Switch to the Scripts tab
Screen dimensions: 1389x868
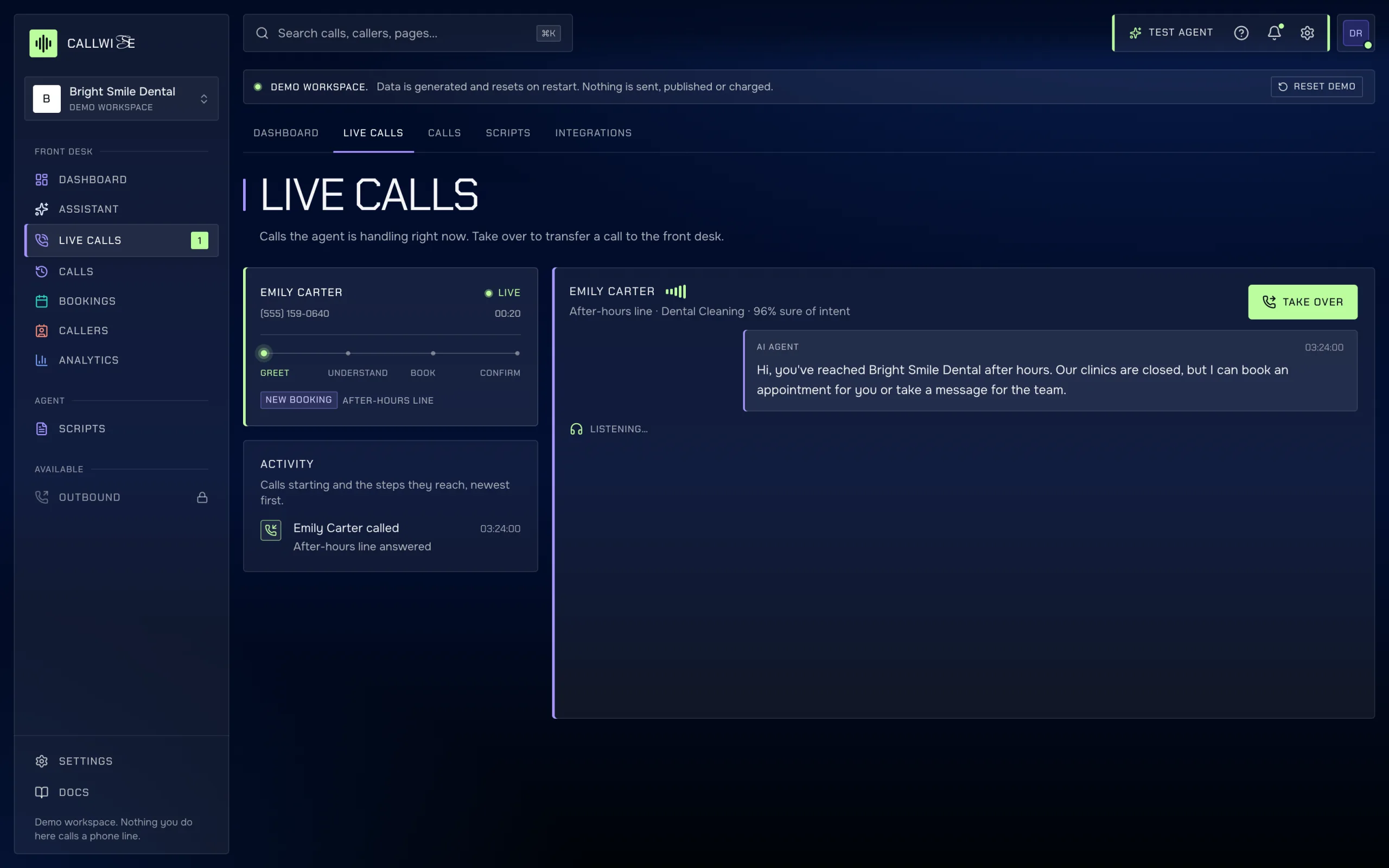508,133
